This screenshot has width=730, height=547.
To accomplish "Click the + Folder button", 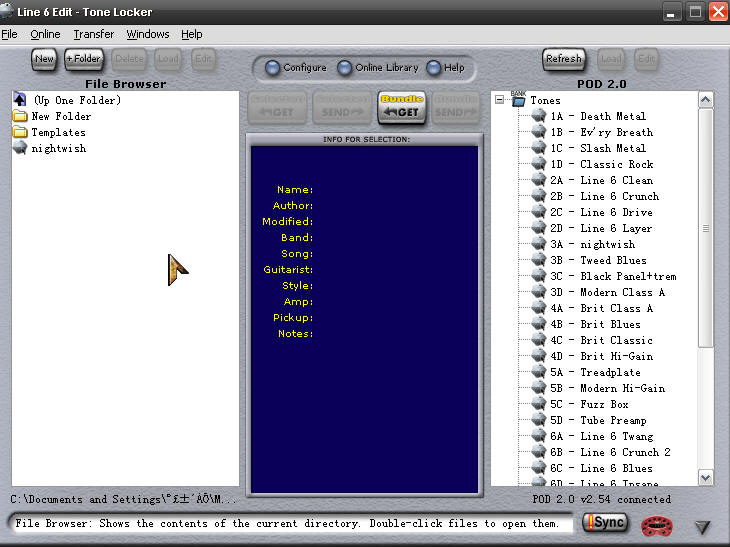I will (84, 59).
